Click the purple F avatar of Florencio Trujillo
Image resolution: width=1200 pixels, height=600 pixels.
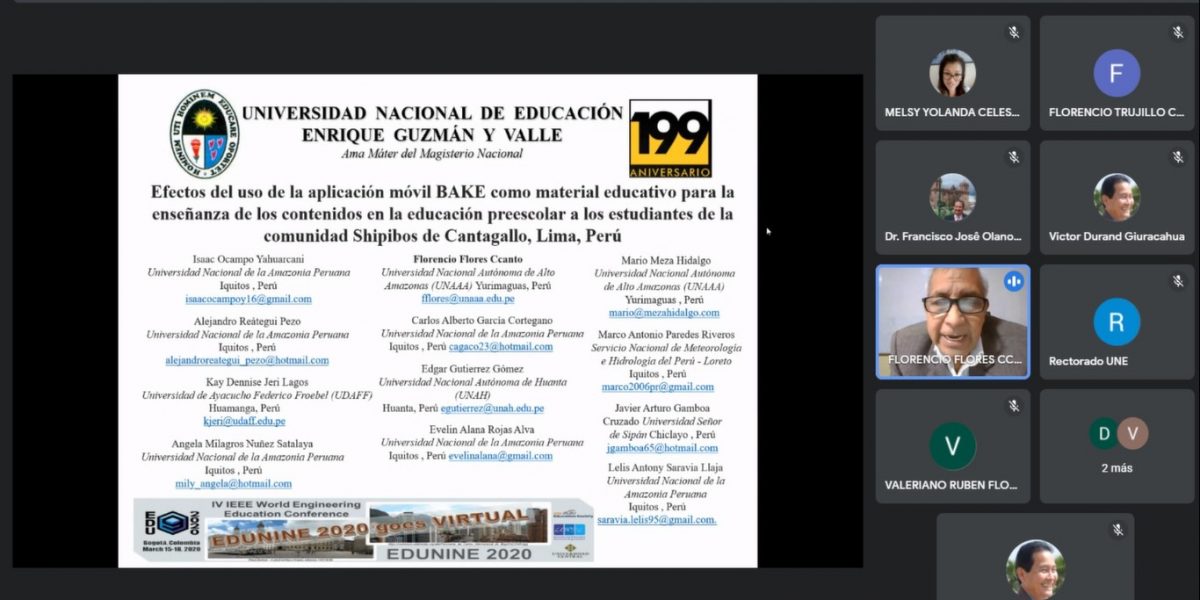pos(1116,73)
